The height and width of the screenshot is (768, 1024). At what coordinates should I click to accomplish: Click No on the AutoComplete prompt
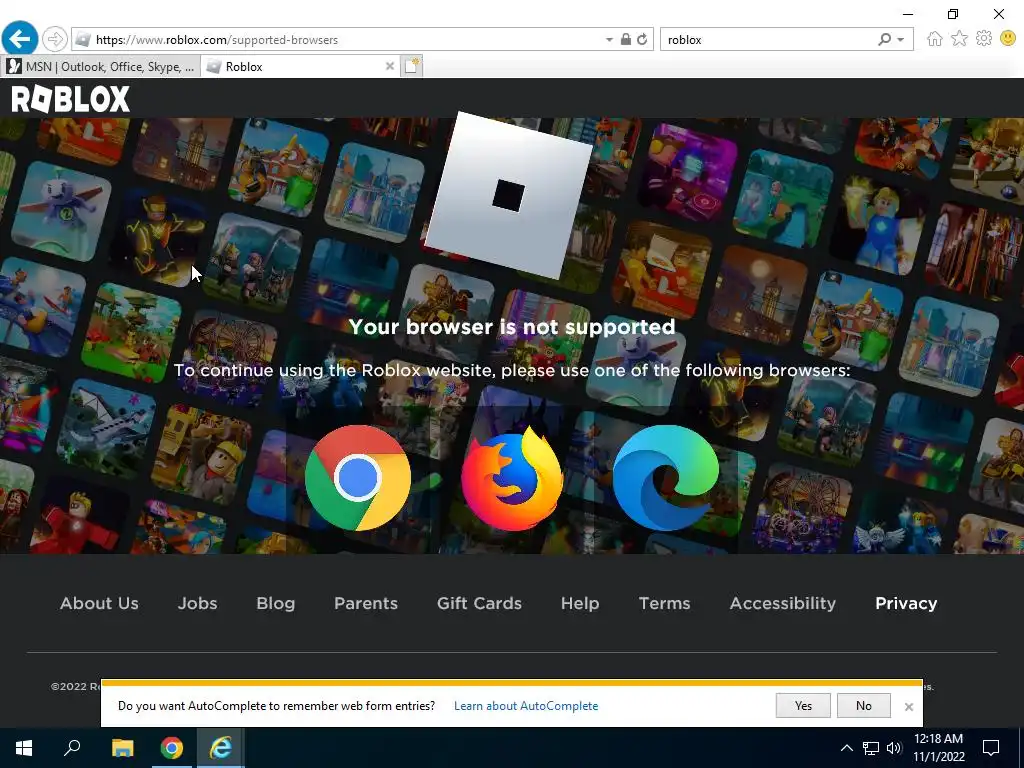863,705
